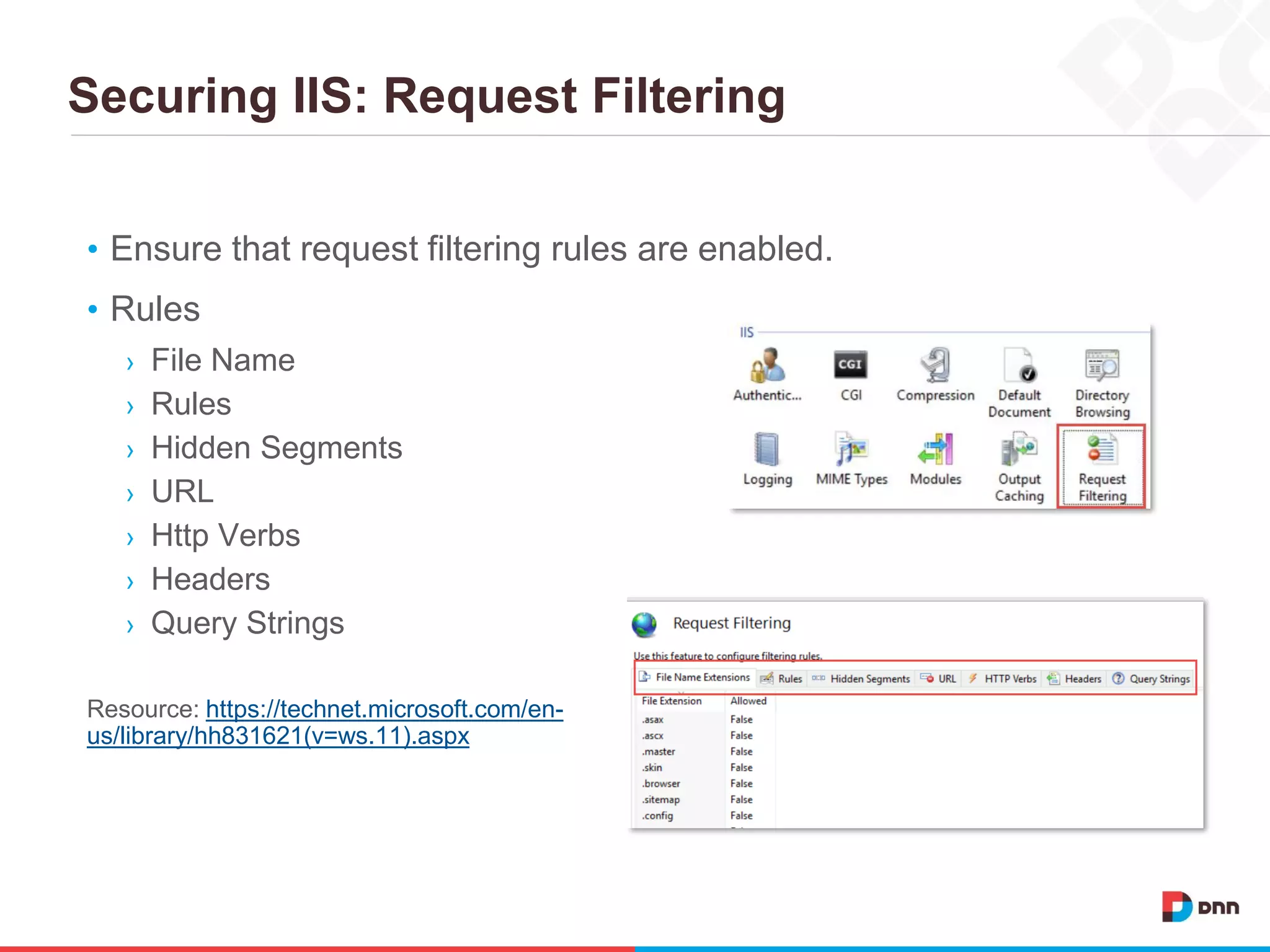The width and height of the screenshot is (1270, 952).
Task: Click the File Name bullet text
Action: pyautogui.click(x=223, y=360)
